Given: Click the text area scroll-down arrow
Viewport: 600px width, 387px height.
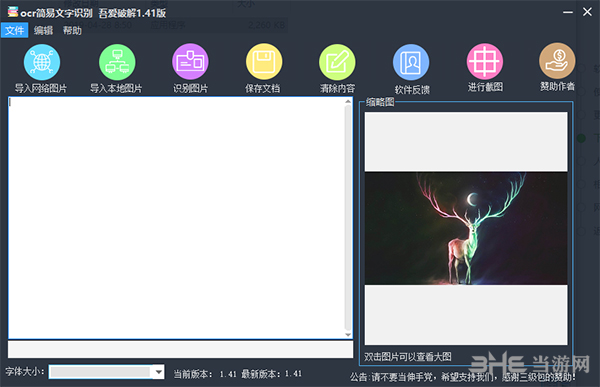Looking at the screenshot, I should click(348, 335).
